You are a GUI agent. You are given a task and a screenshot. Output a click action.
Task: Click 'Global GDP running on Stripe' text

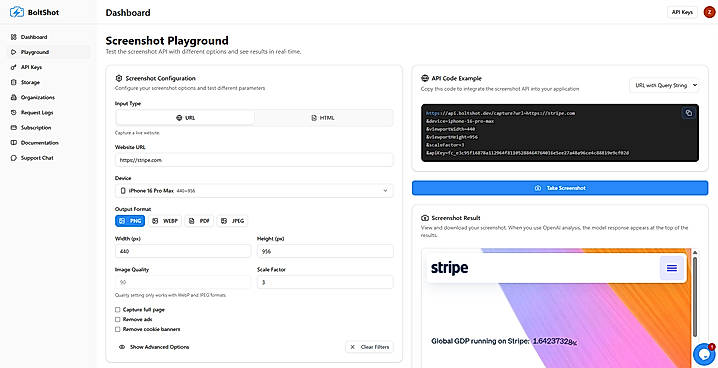[x=480, y=341]
